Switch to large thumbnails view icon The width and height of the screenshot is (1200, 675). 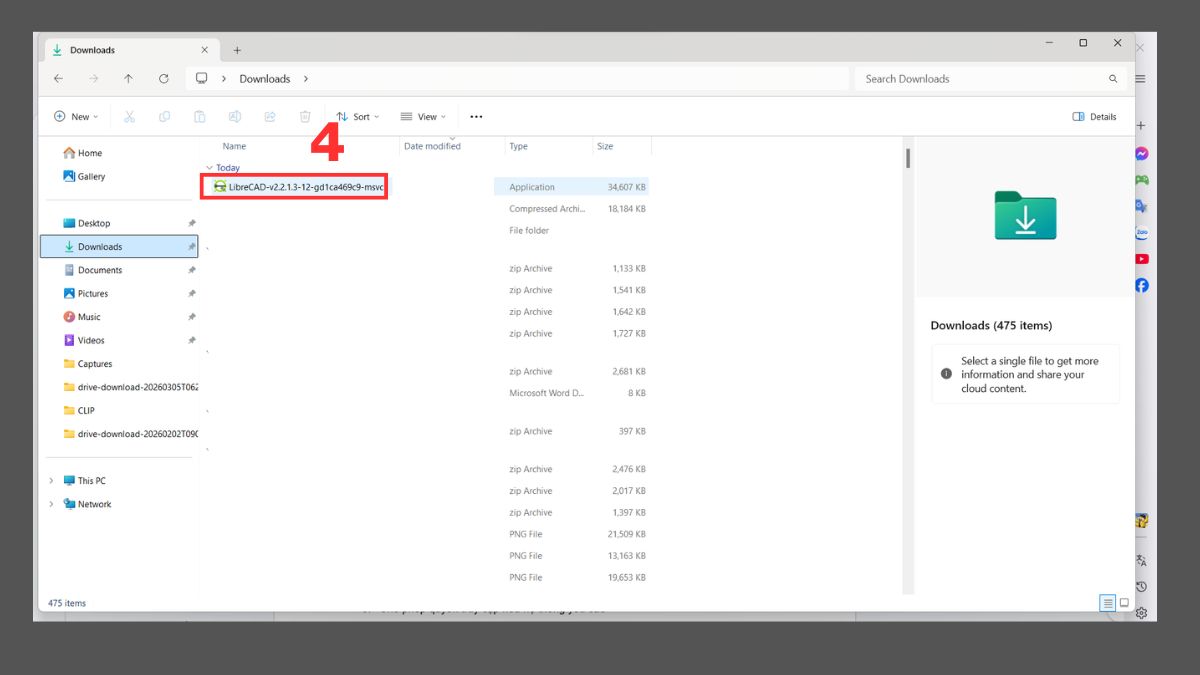point(1124,603)
